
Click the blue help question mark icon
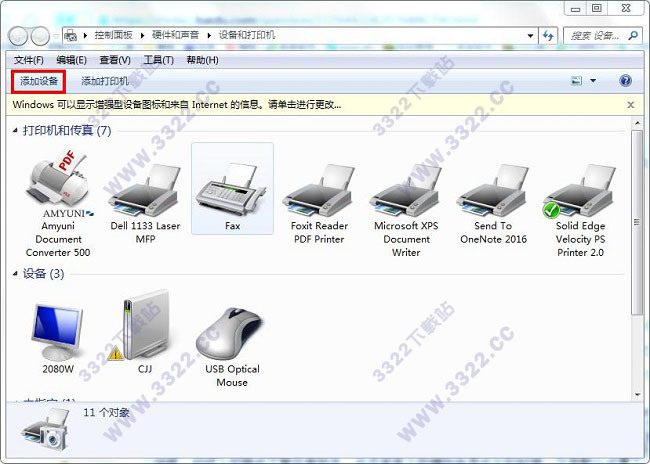pyautogui.click(x=625, y=80)
